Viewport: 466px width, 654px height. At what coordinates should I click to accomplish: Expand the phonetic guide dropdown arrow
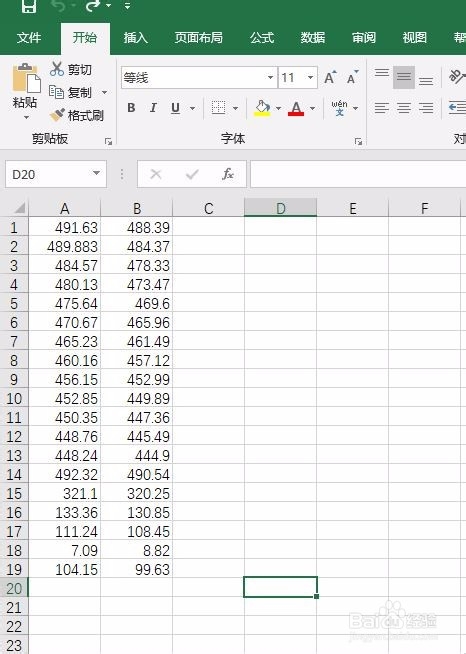[355, 108]
